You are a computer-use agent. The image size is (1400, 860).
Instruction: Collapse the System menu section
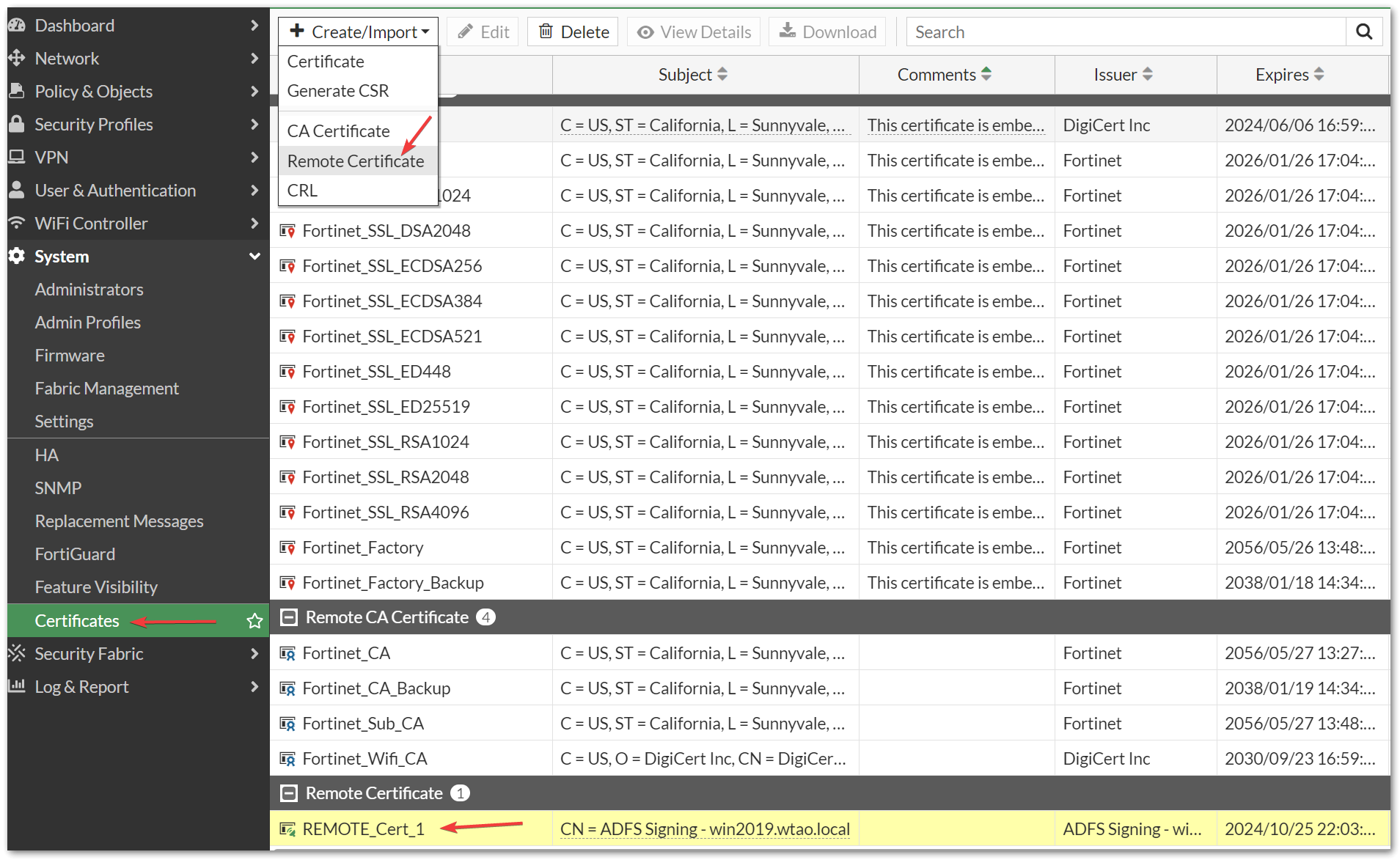(254, 257)
